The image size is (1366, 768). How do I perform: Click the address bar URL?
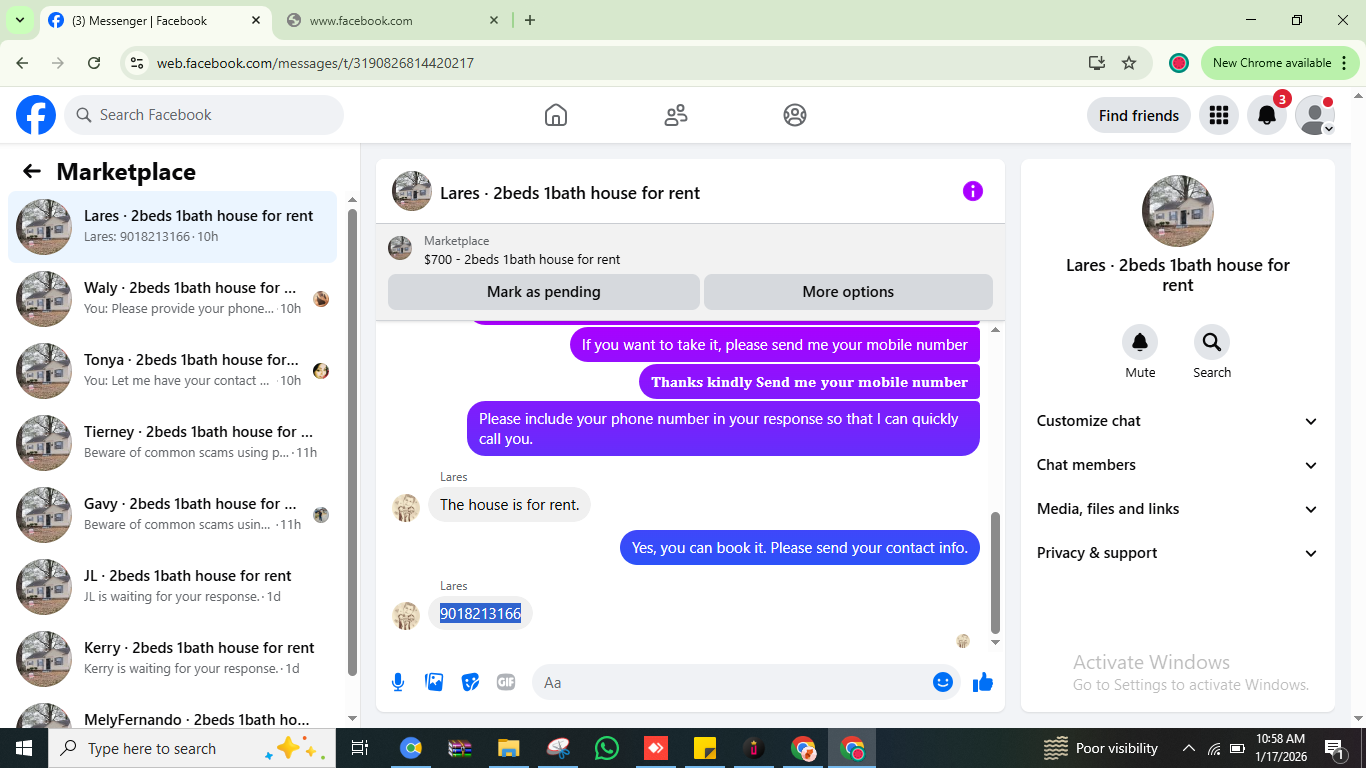[x=315, y=63]
